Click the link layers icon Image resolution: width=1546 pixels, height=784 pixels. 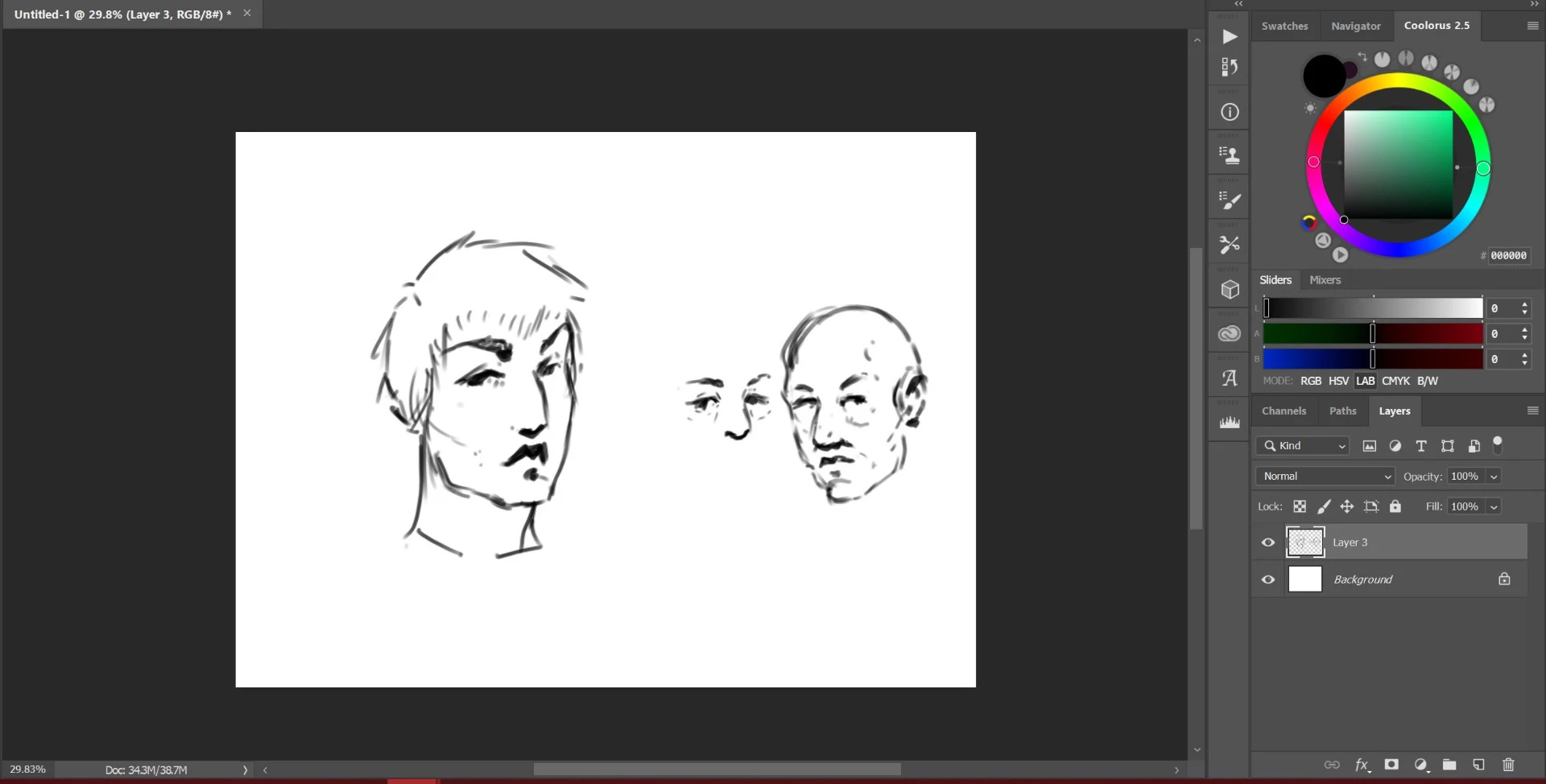1332,765
